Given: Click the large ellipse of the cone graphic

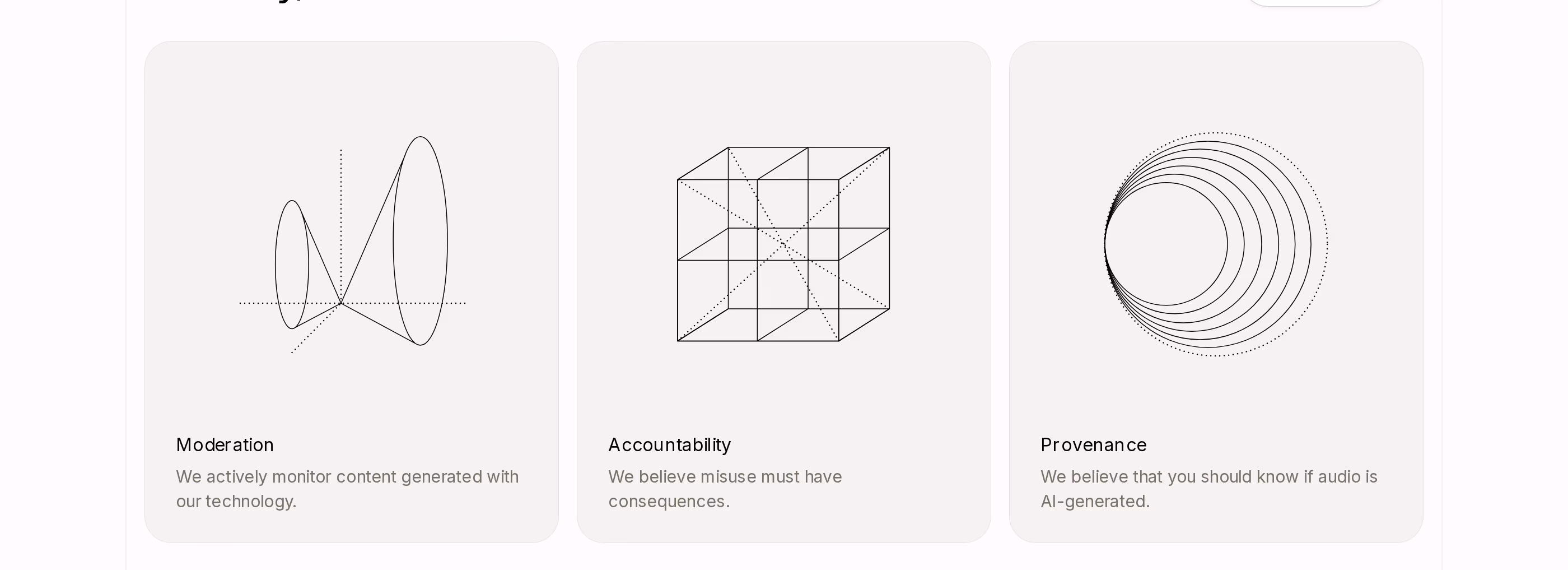Looking at the screenshot, I should (421, 240).
